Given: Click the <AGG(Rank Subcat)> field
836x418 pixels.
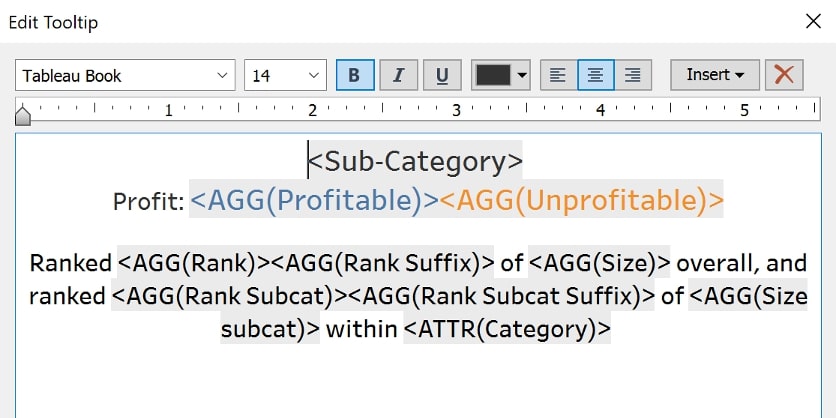Looking at the screenshot, I should click(x=230, y=296).
